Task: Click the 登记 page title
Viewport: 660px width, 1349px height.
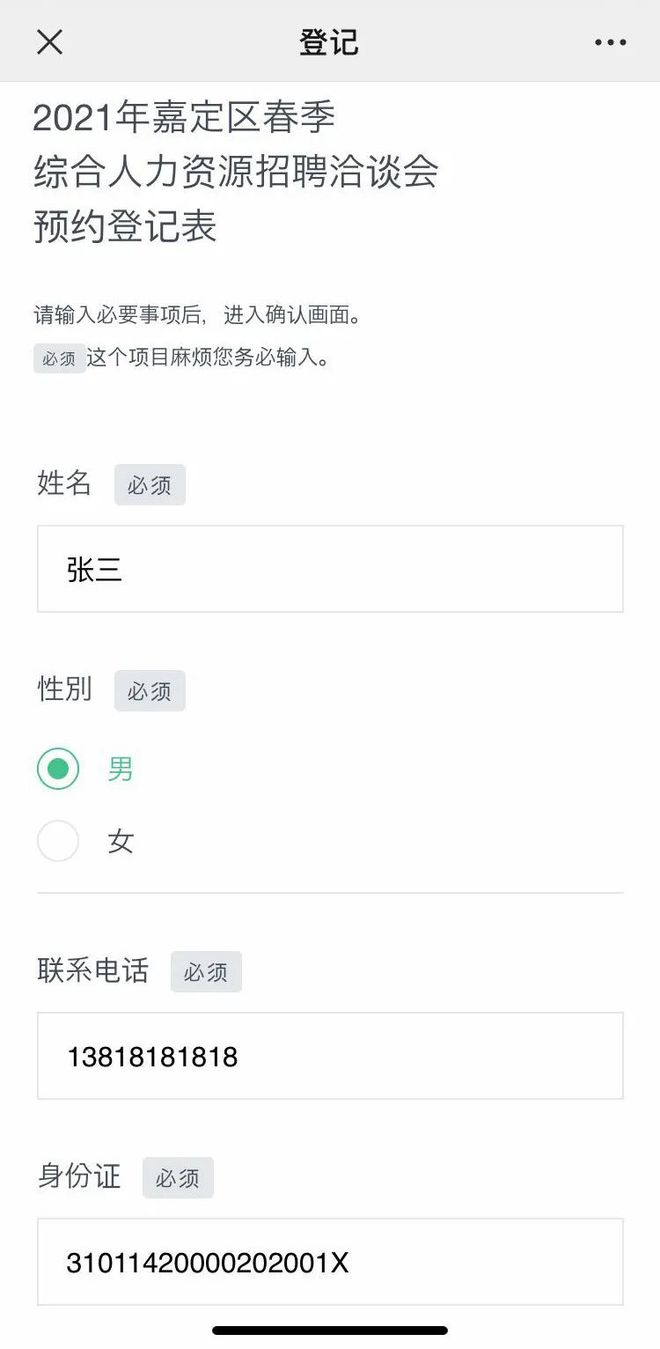Action: tap(328, 42)
